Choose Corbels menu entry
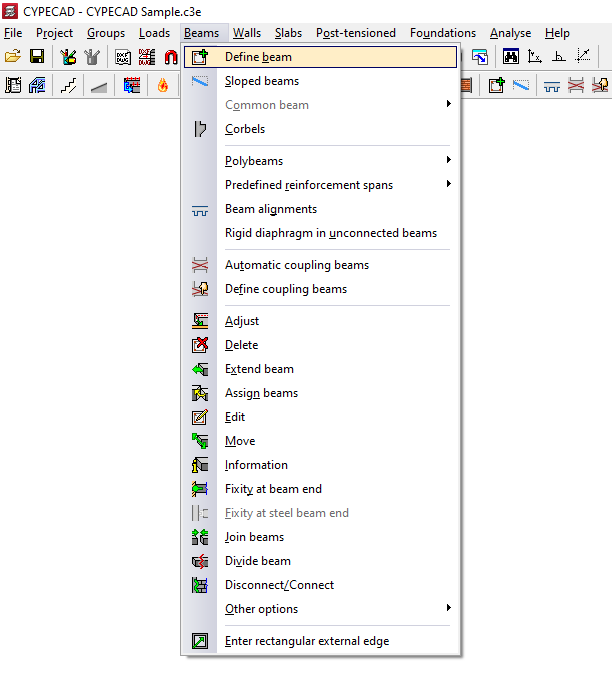The height and width of the screenshot is (699, 612). tap(320, 129)
